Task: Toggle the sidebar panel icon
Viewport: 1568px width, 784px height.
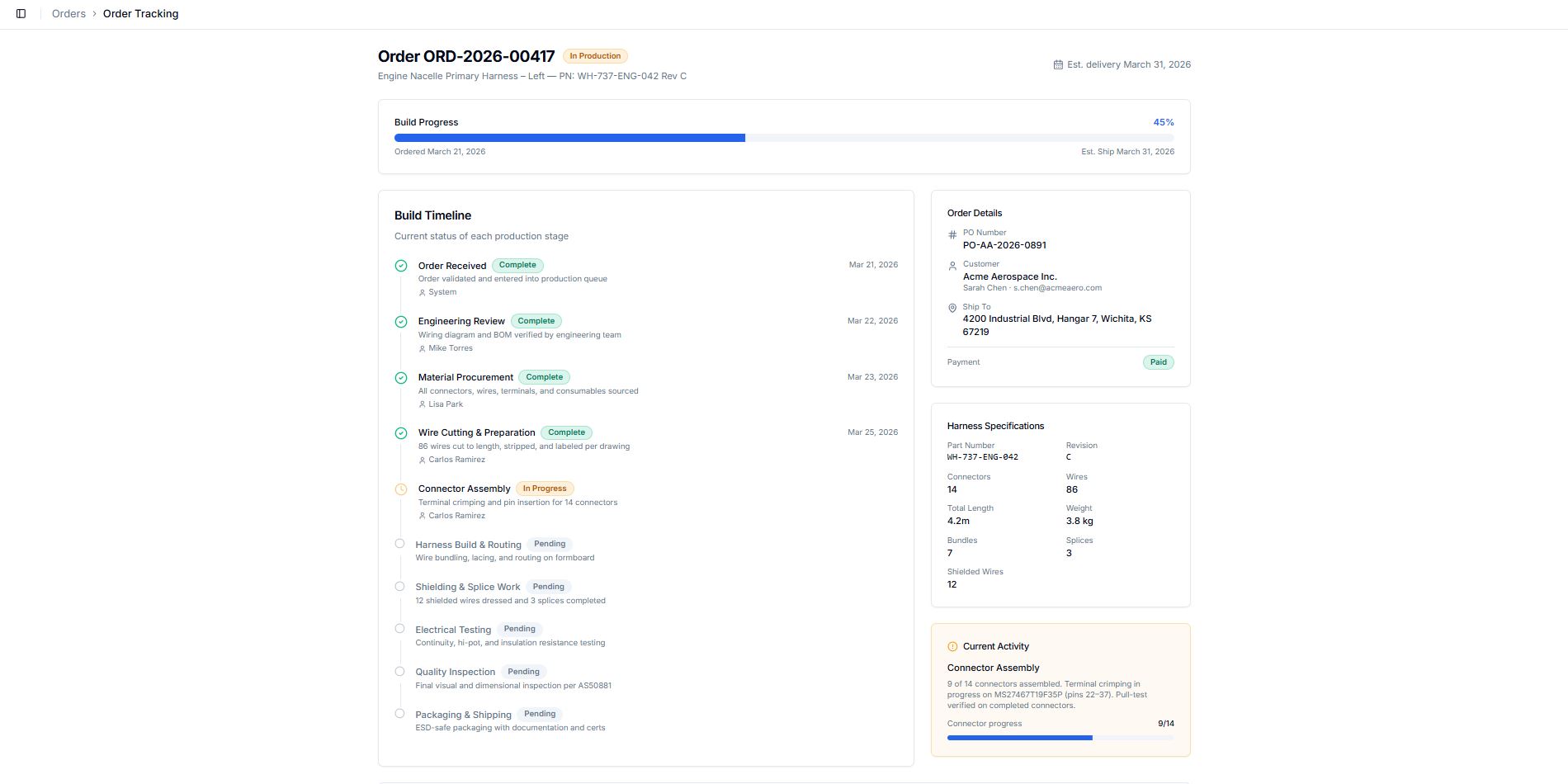Action: 21,14
